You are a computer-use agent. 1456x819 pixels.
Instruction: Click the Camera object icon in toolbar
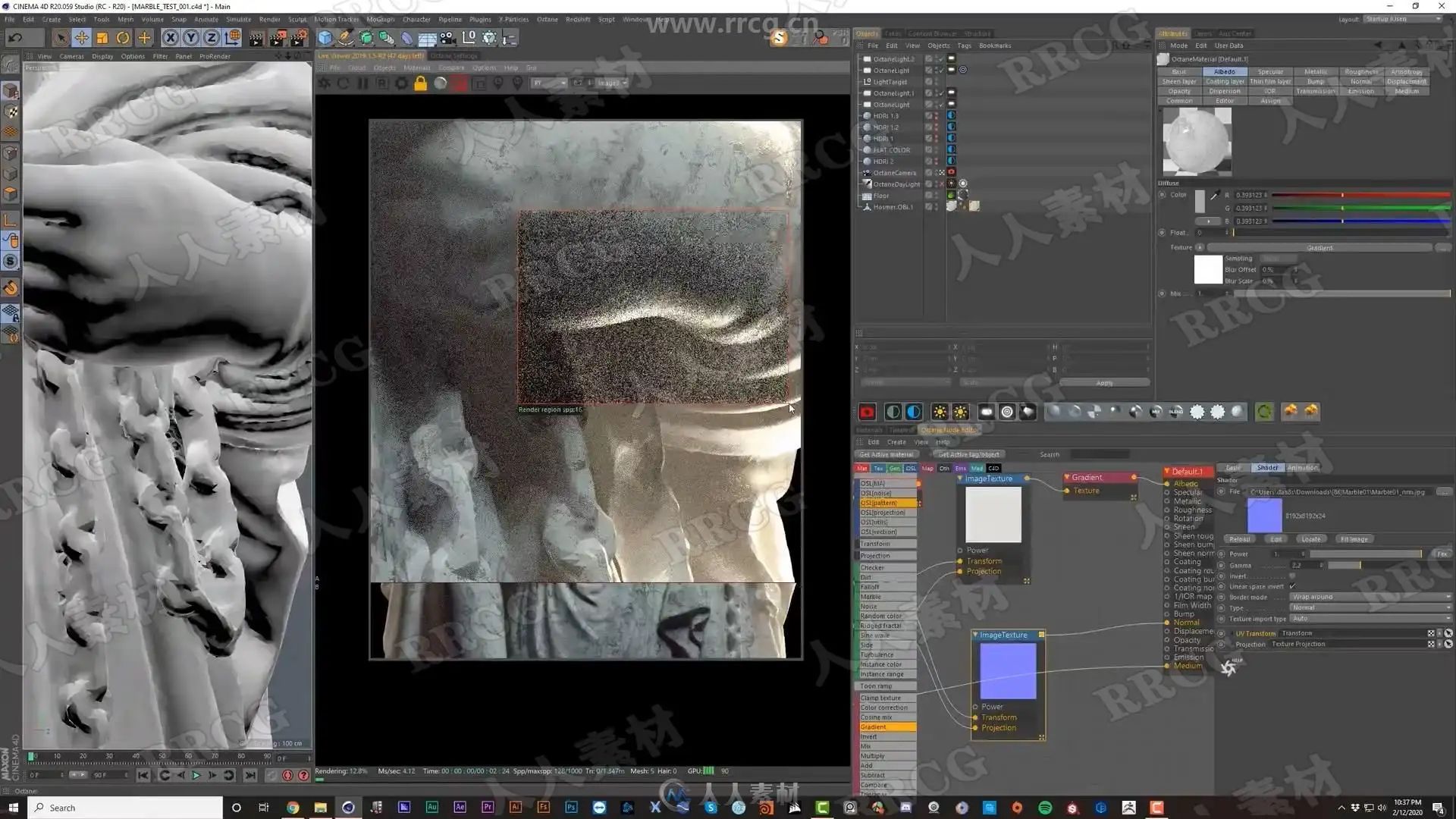[x=447, y=37]
